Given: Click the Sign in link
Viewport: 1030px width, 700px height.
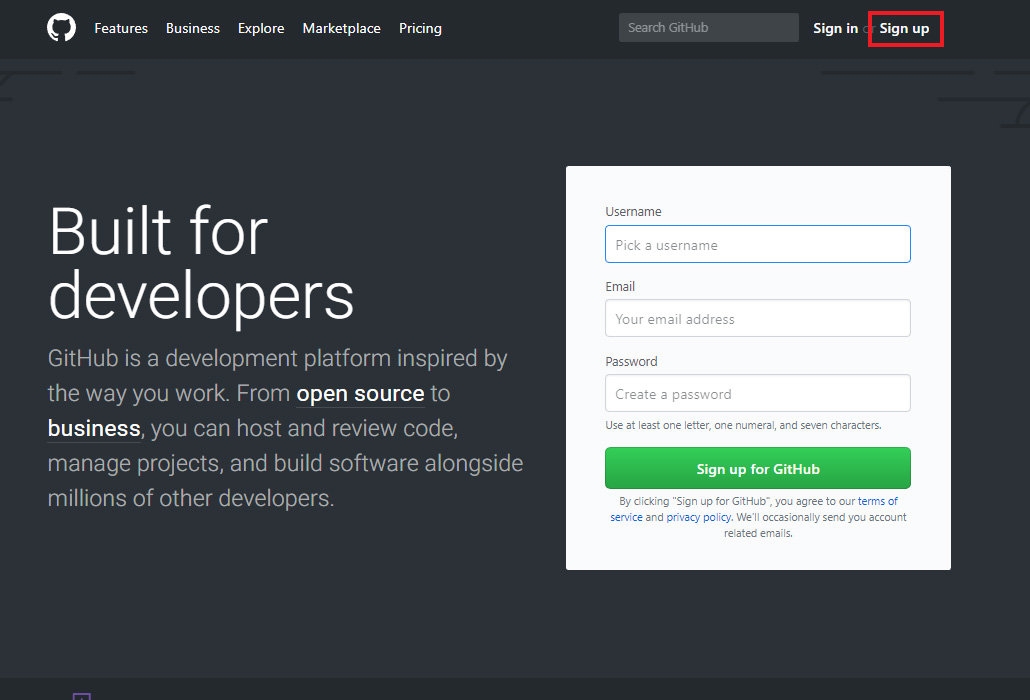Looking at the screenshot, I should pyautogui.click(x=835, y=29).
